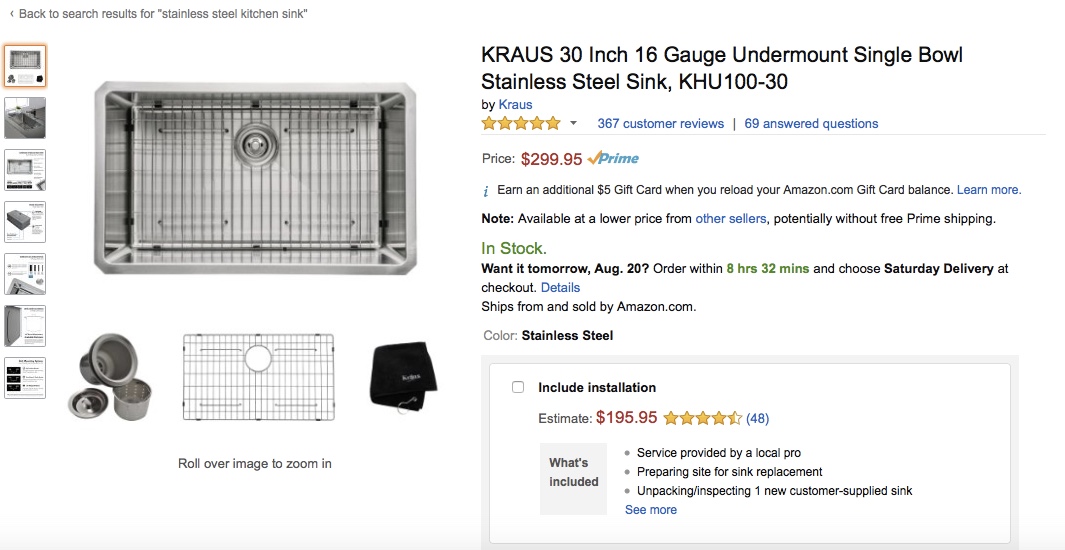Click the blue info icon beside gift card offer
This screenshot has height=550, width=1065.
(x=486, y=190)
